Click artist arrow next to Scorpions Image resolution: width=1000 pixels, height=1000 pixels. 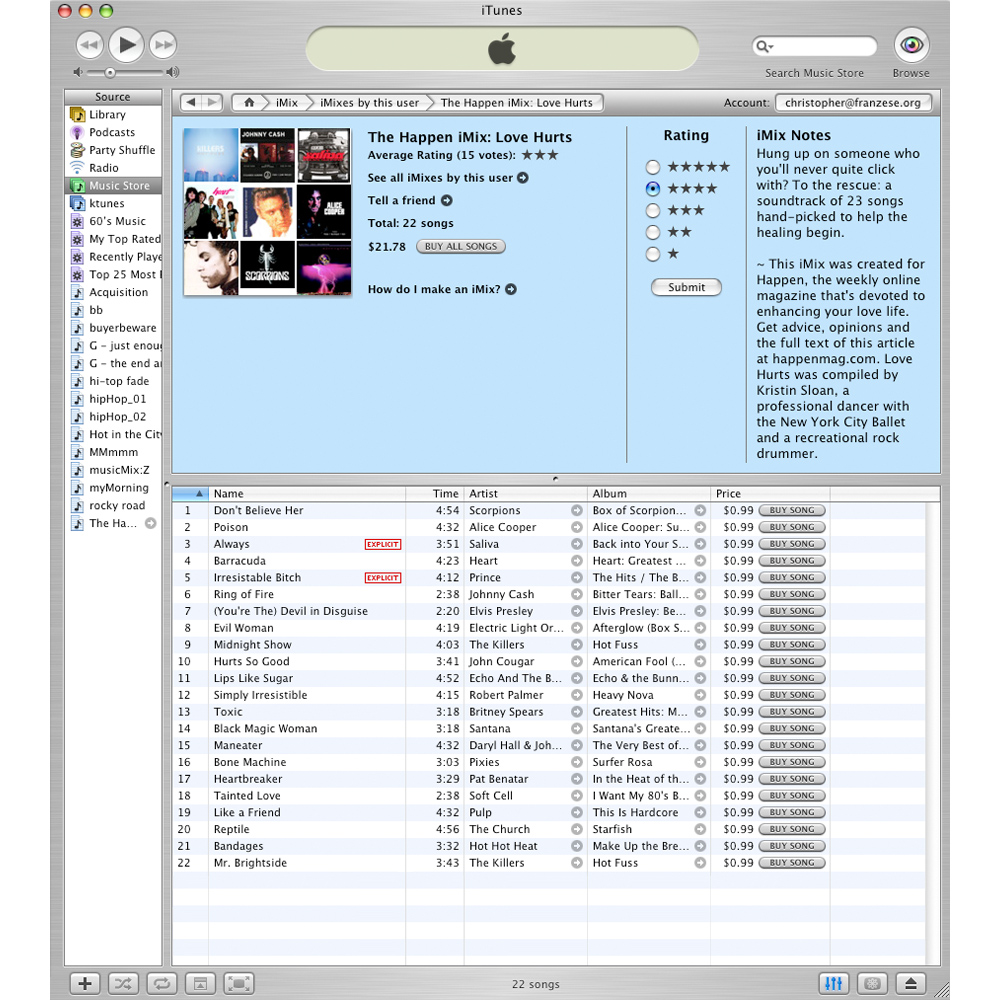pos(577,511)
